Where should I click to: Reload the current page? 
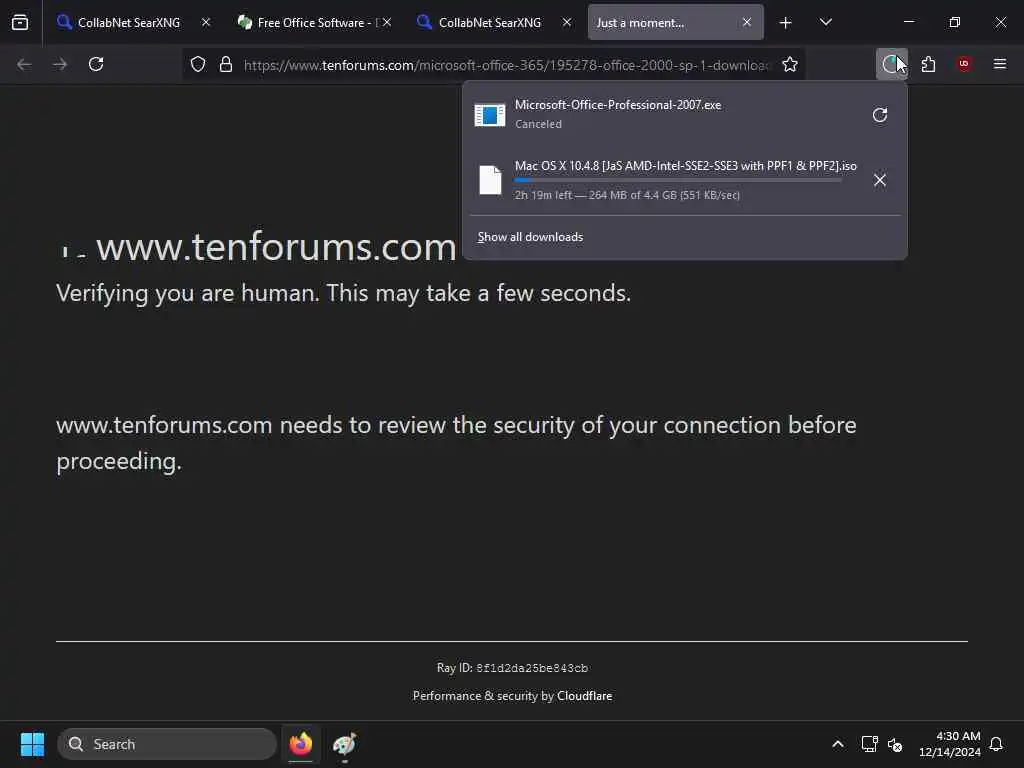pos(96,64)
